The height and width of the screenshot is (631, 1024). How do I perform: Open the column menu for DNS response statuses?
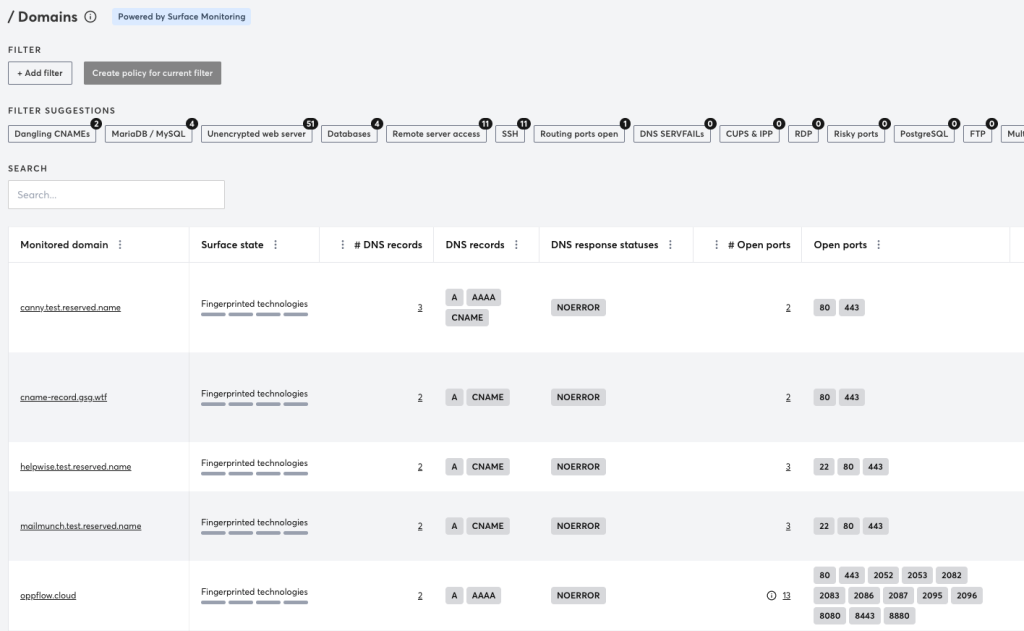(669, 244)
